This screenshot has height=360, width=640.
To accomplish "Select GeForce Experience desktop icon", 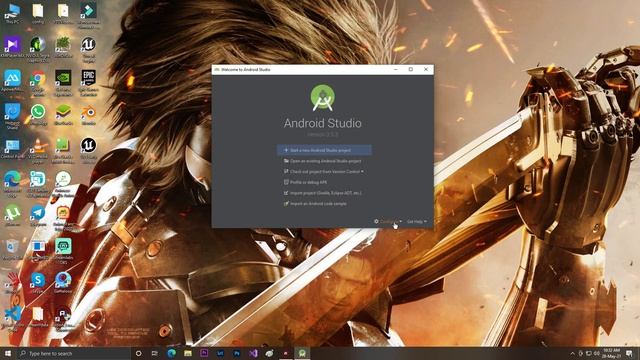I will [x=63, y=83].
